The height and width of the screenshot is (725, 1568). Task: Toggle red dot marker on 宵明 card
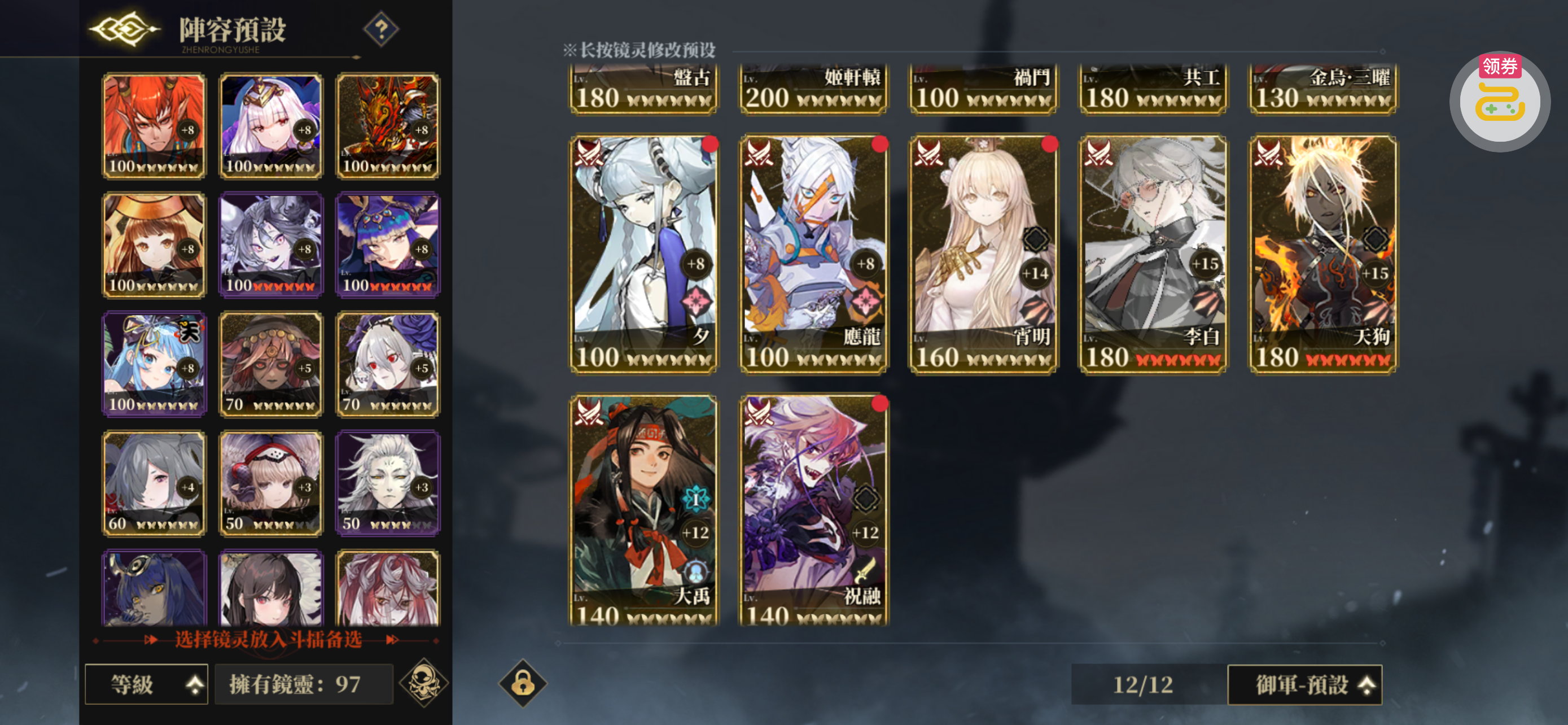click(1049, 143)
